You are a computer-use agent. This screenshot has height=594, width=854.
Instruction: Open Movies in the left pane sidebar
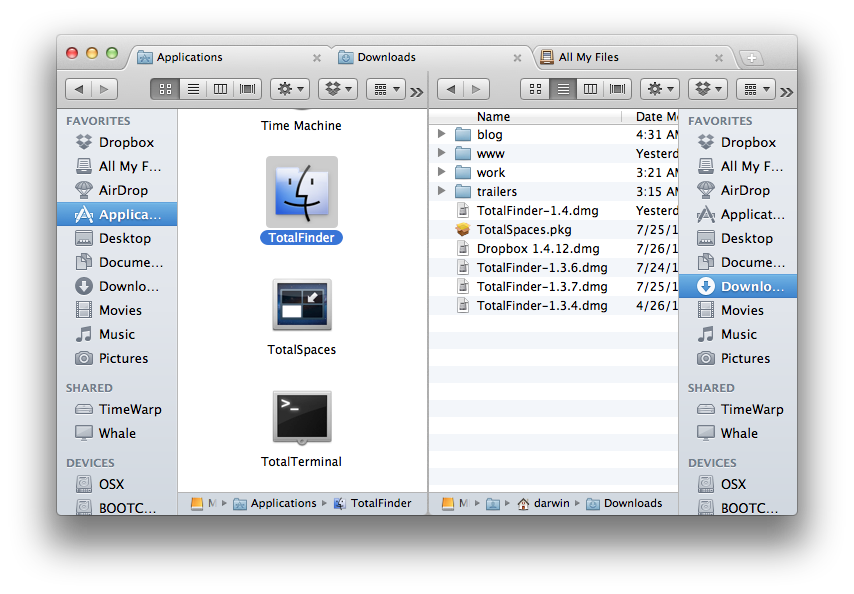point(117,310)
